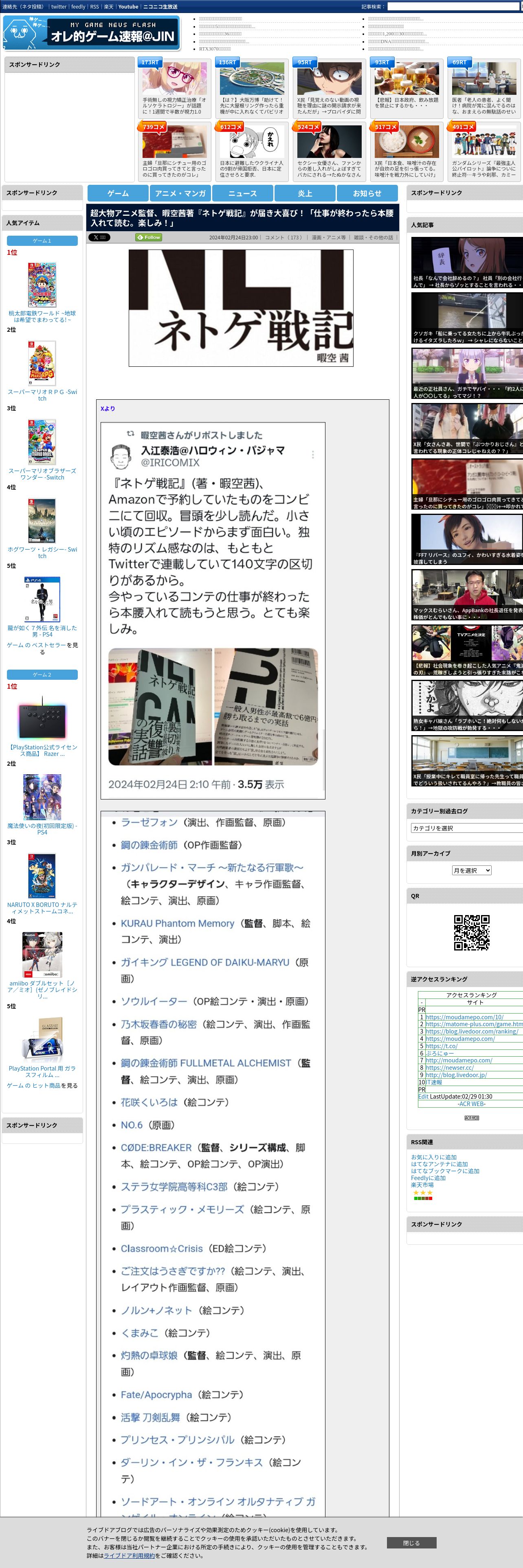Viewport: 523px width, 1568px height.
Task: Click the Xより source link
Action: 107,408
